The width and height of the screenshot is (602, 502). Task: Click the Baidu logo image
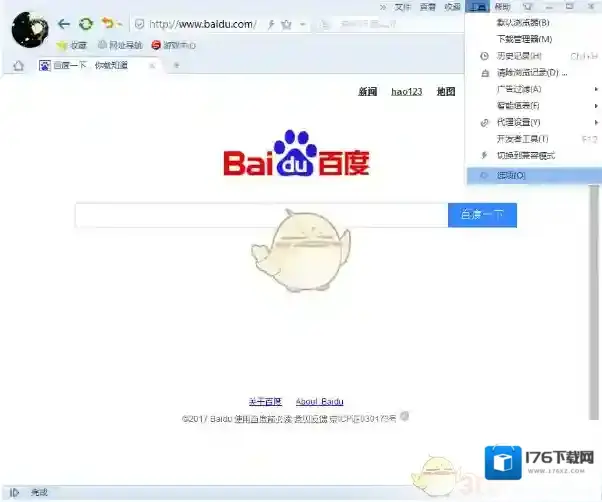point(296,154)
